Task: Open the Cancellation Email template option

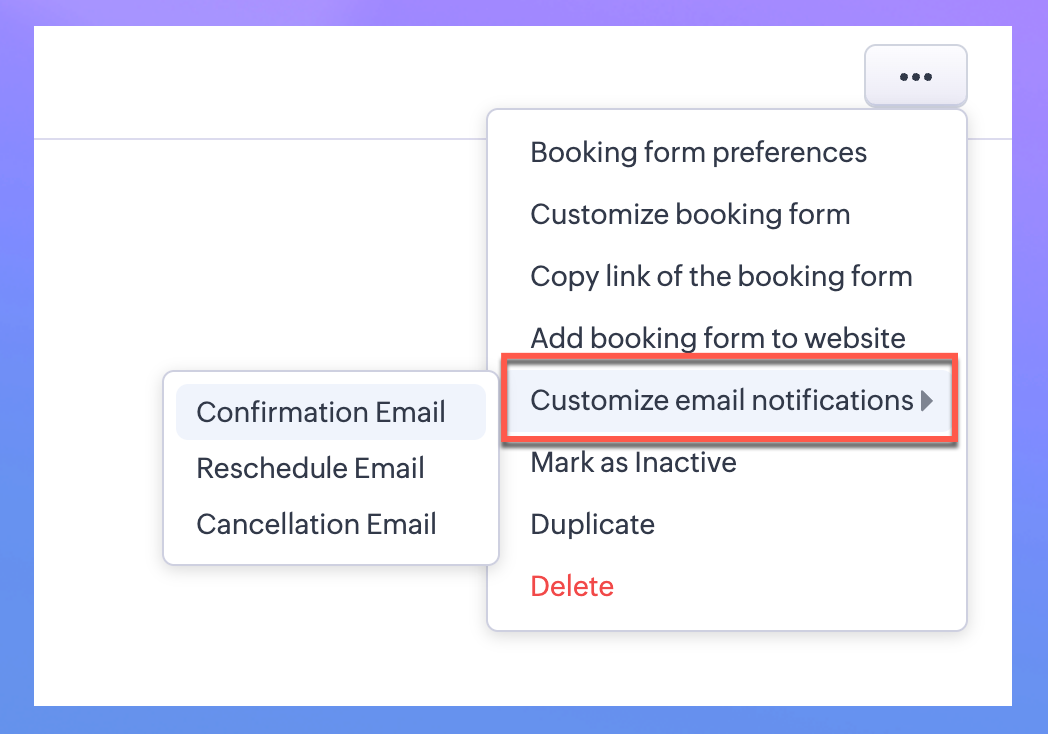Action: coord(316,525)
